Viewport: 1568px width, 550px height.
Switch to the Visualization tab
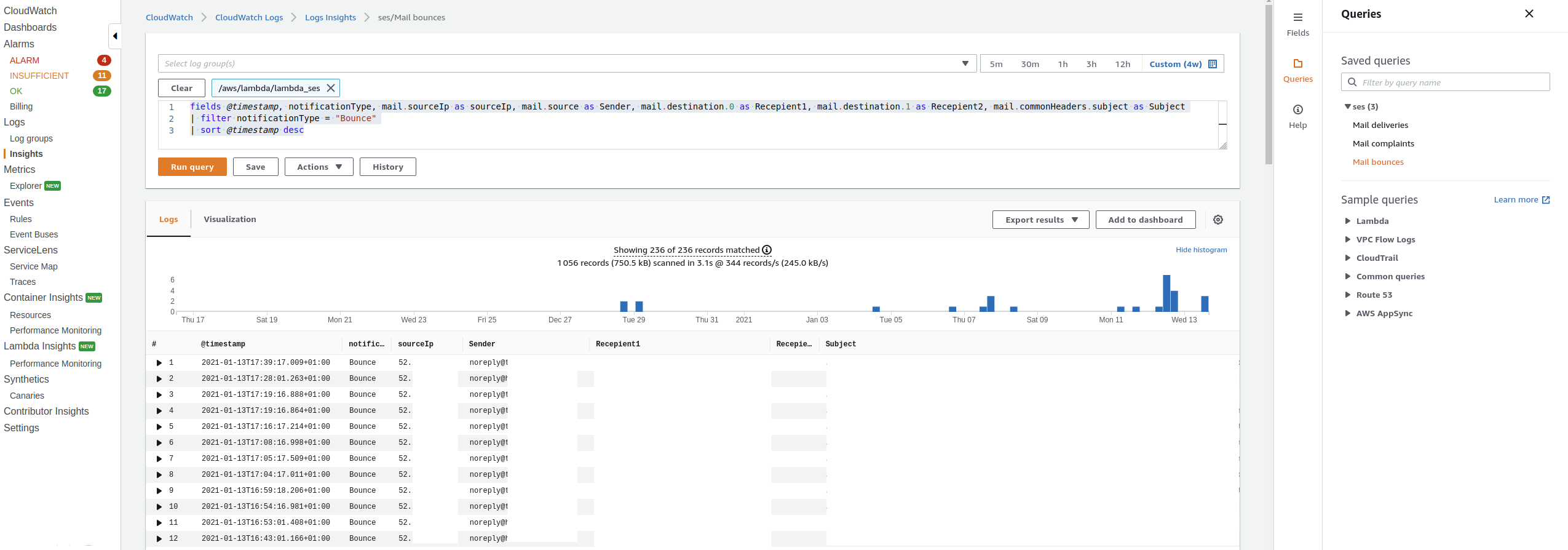(x=229, y=220)
